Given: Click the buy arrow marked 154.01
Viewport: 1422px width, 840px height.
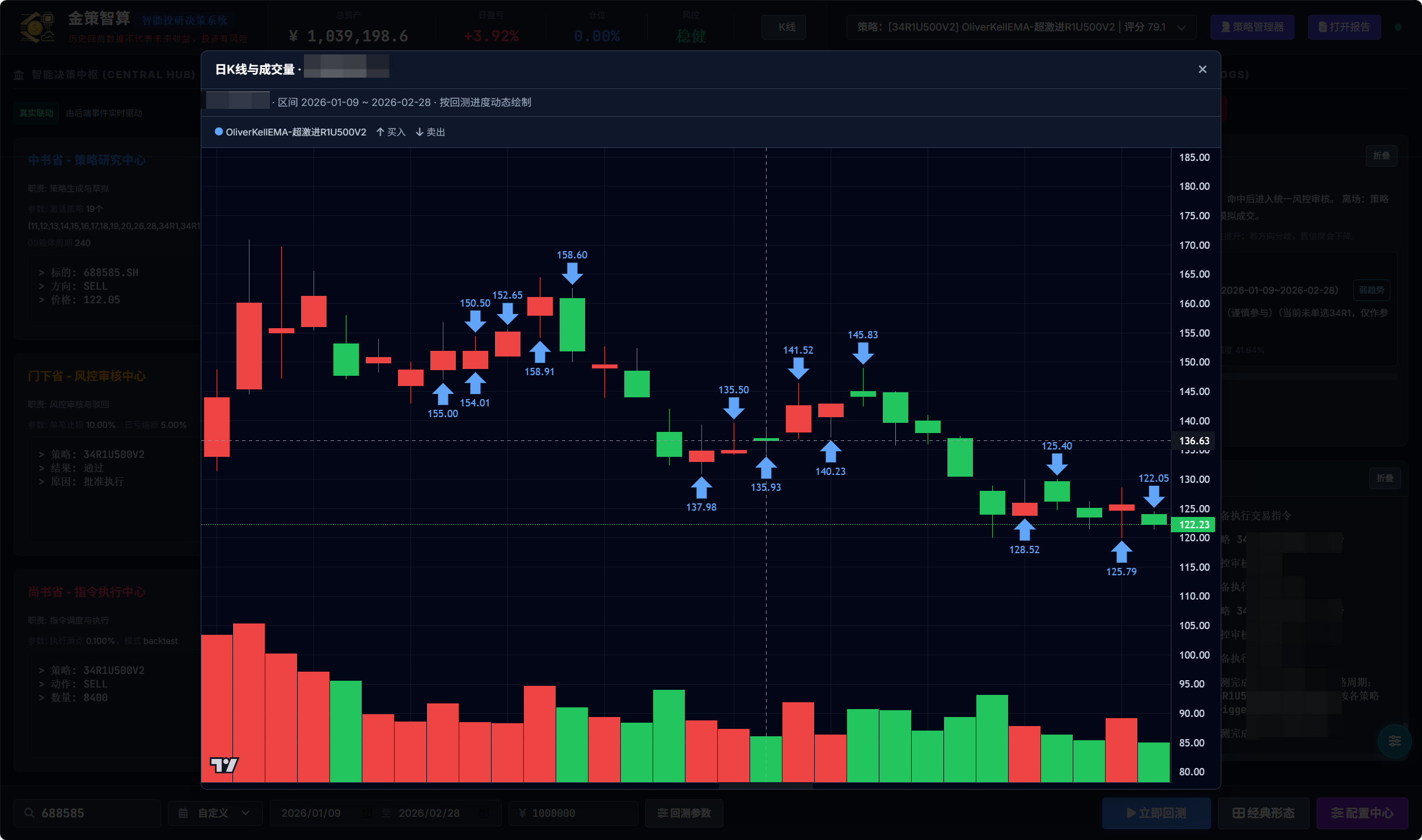Looking at the screenshot, I should pos(475,384).
